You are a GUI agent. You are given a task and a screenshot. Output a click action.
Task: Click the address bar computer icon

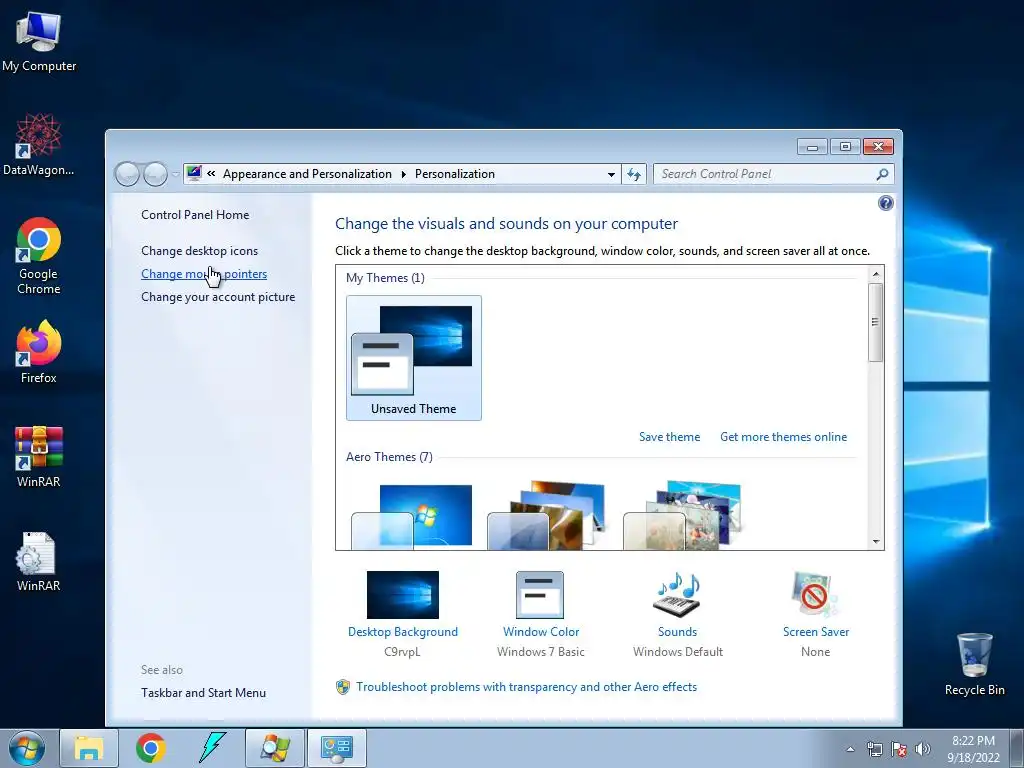click(194, 174)
